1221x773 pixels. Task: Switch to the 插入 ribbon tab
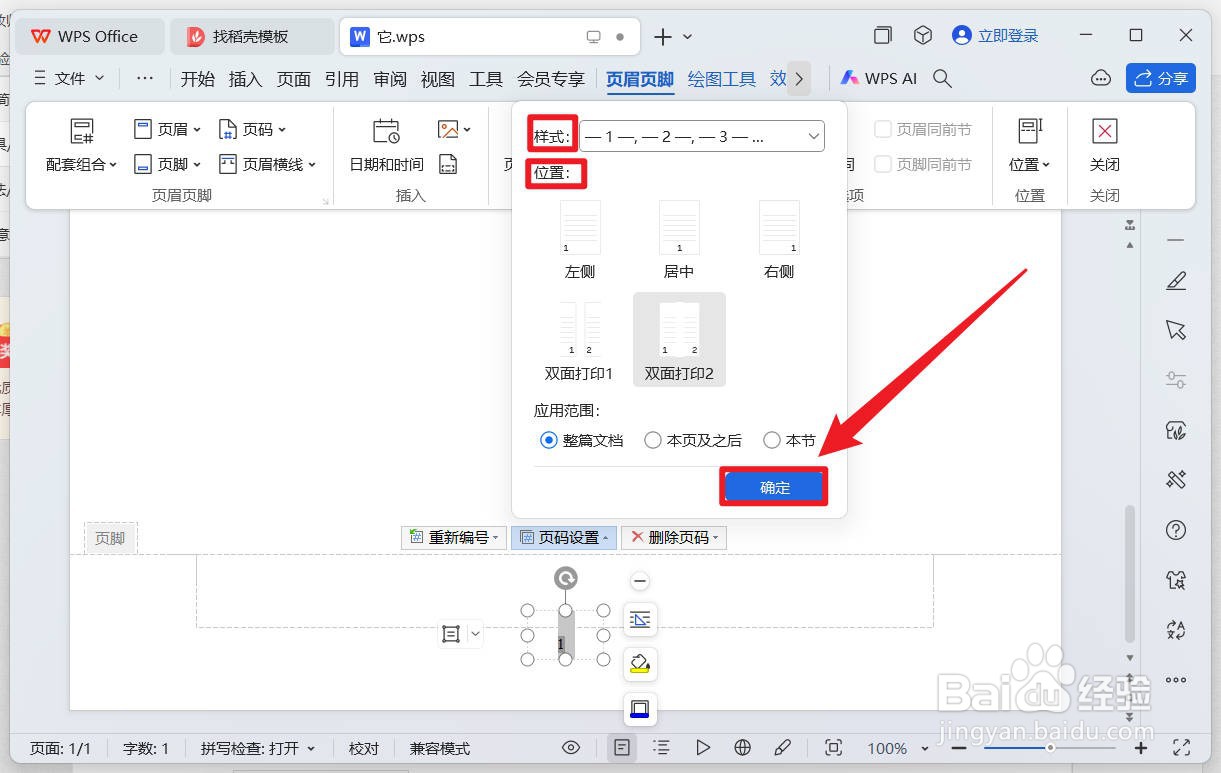[245, 78]
